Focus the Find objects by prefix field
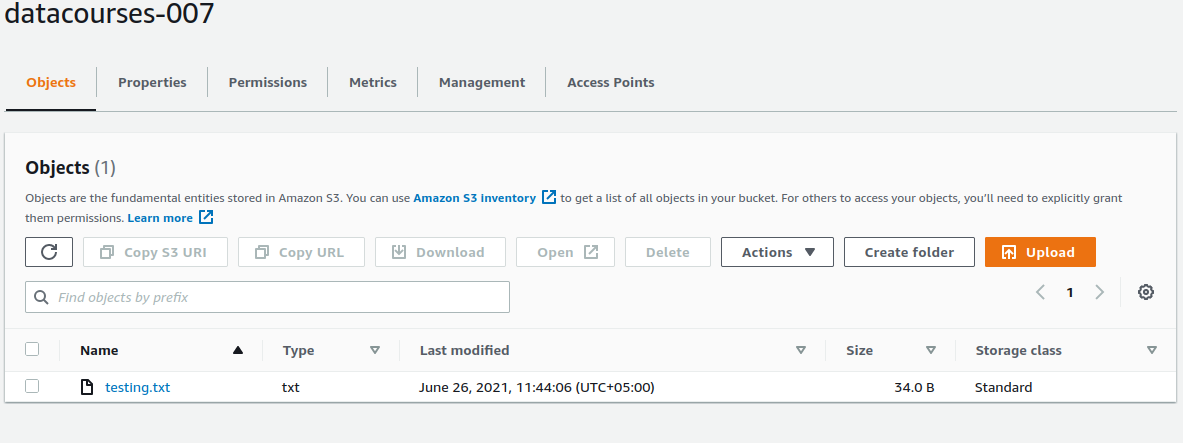 [267, 297]
